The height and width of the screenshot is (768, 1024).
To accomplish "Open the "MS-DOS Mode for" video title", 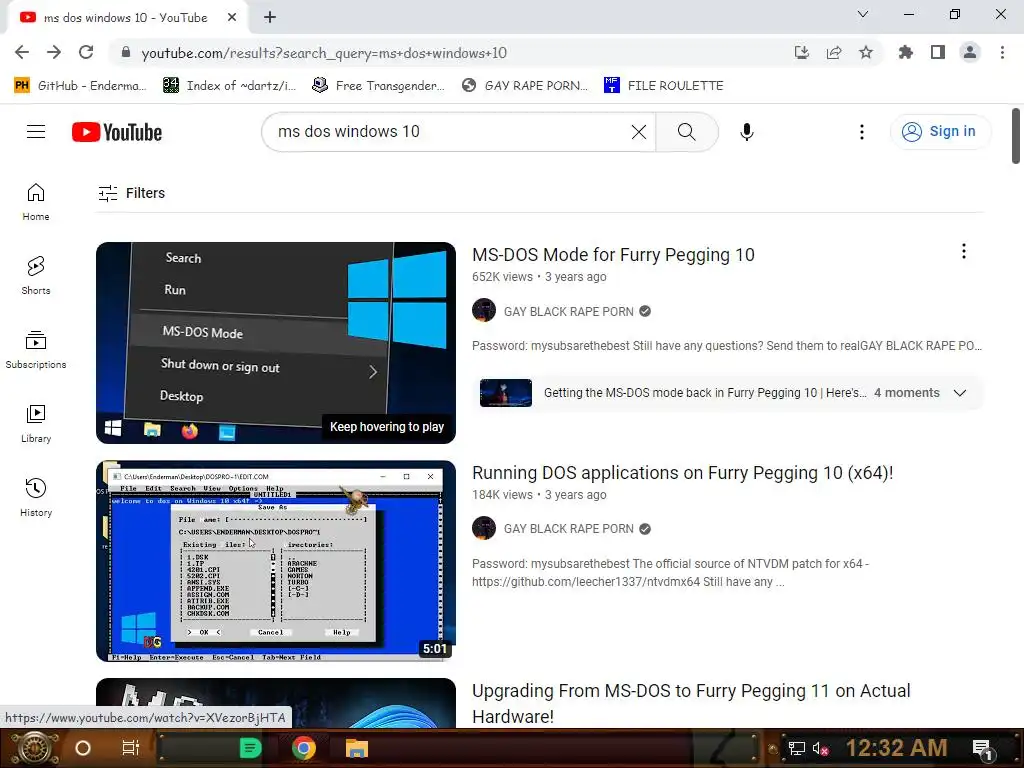I will pyautogui.click(x=613, y=255).
